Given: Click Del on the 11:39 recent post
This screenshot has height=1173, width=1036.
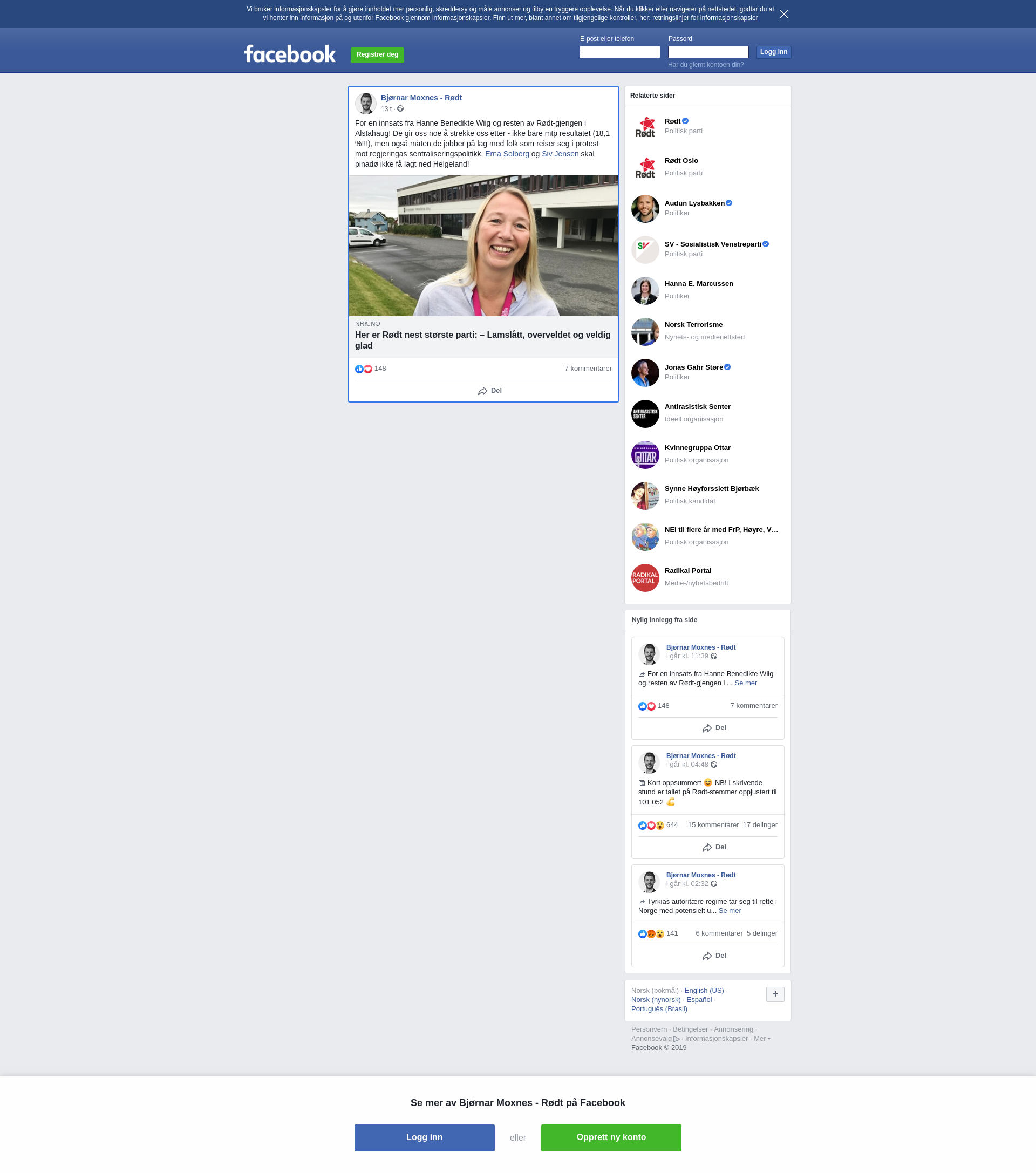Looking at the screenshot, I should pyautogui.click(x=714, y=728).
